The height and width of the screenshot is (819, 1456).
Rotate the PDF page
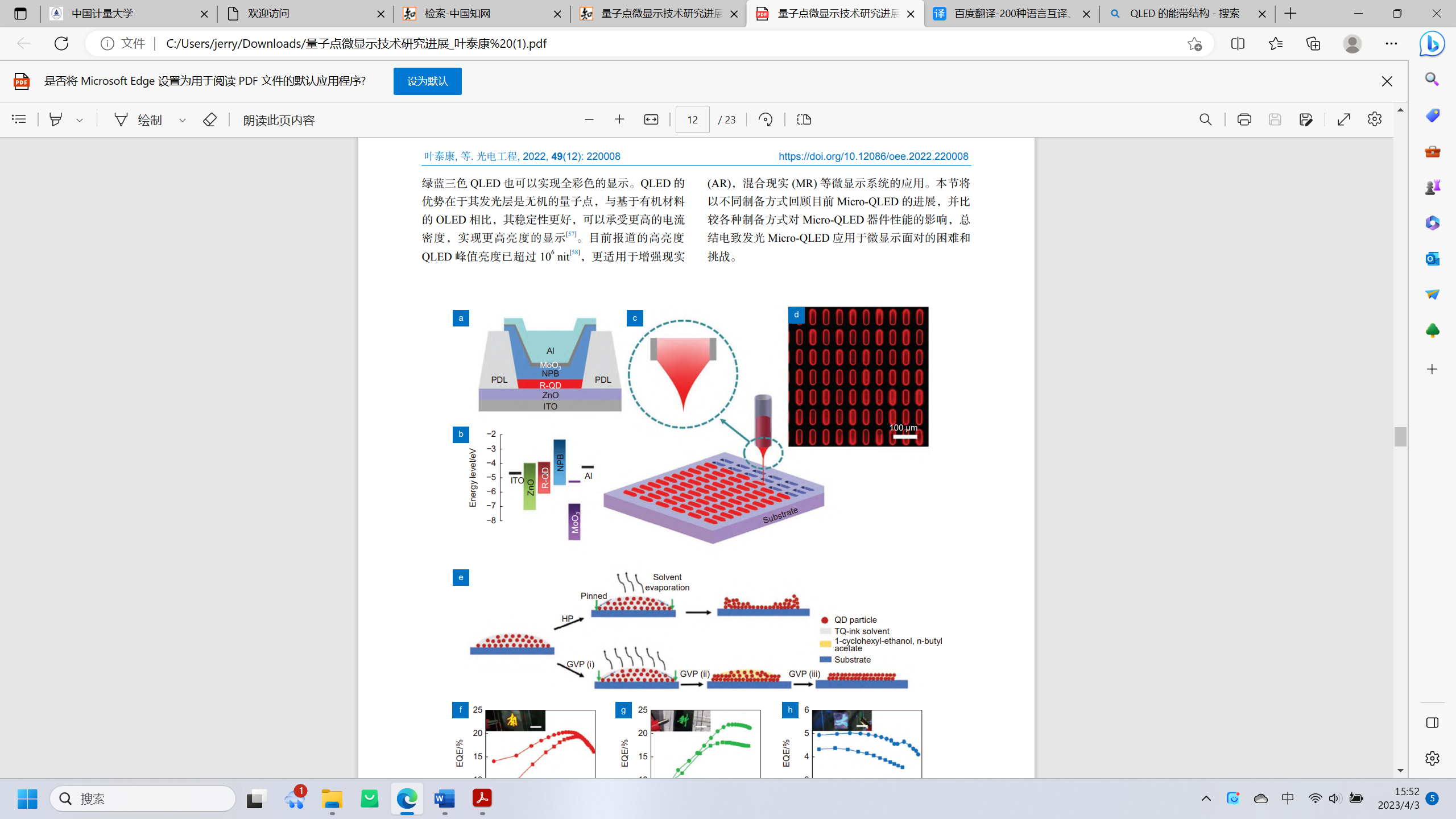tap(766, 119)
